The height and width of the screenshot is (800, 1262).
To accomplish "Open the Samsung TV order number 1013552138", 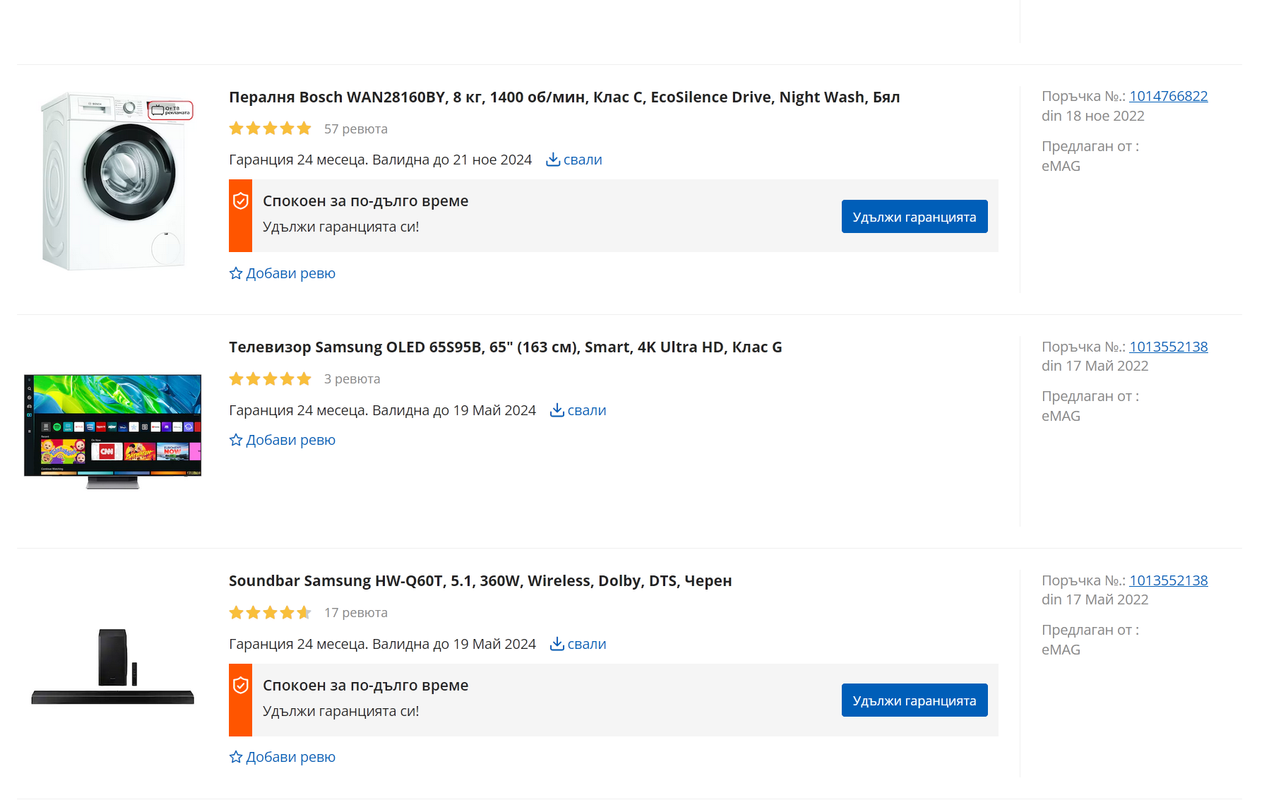I will coord(1168,346).
